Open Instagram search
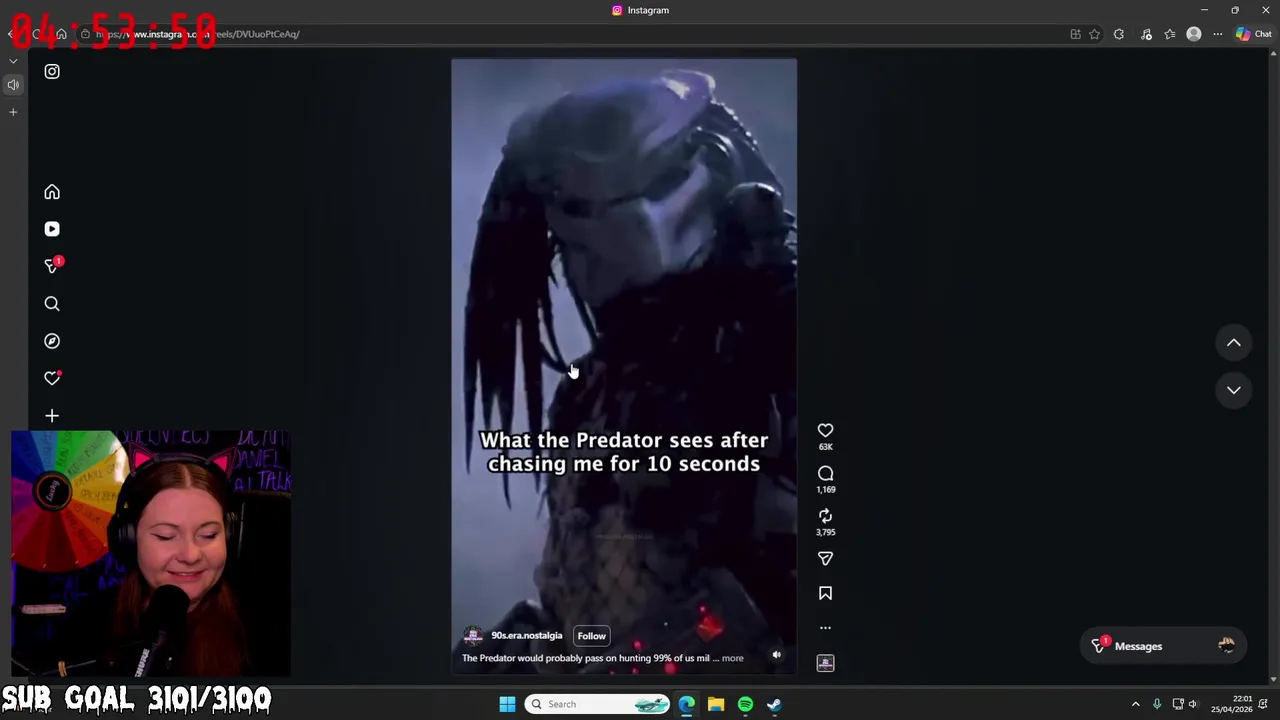The width and height of the screenshot is (1280, 720). (52, 304)
